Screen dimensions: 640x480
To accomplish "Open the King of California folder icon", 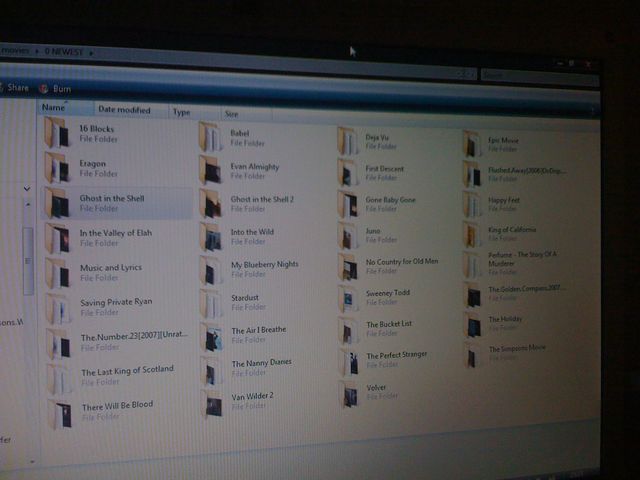I will click(x=473, y=234).
